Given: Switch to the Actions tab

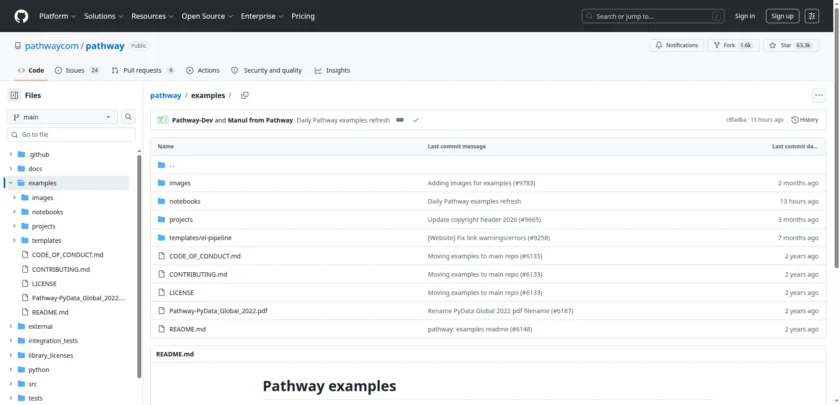Looking at the screenshot, I should pos(203,70).
